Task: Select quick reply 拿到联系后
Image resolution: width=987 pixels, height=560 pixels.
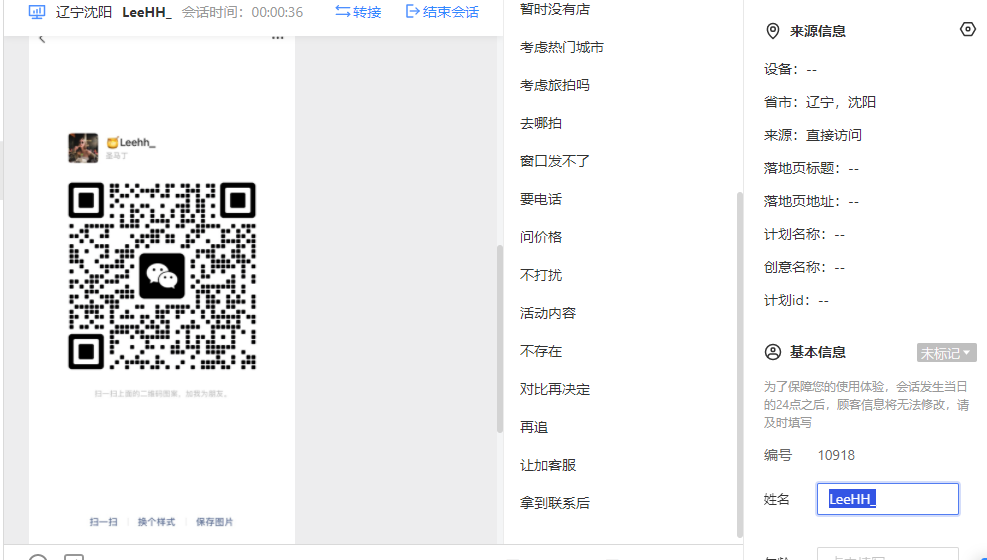Action: click(555, 503)
